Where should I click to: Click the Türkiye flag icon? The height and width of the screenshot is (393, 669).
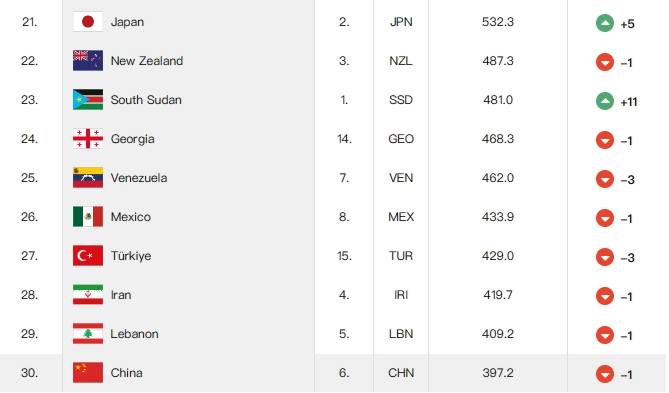click(88, 256)
